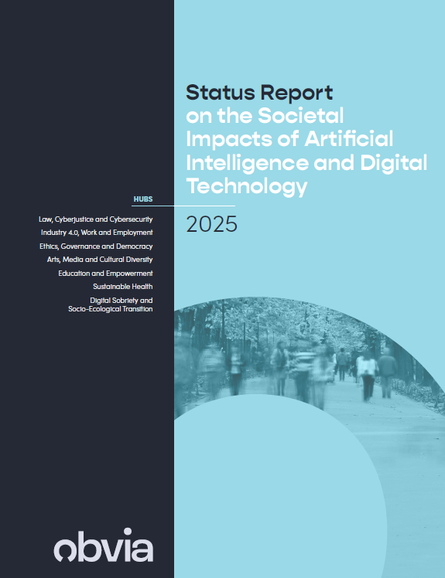Select 'Socio-Ecological Transition' hub text line
The height and width of the screenshot is (578, 445).
[110, 309]
